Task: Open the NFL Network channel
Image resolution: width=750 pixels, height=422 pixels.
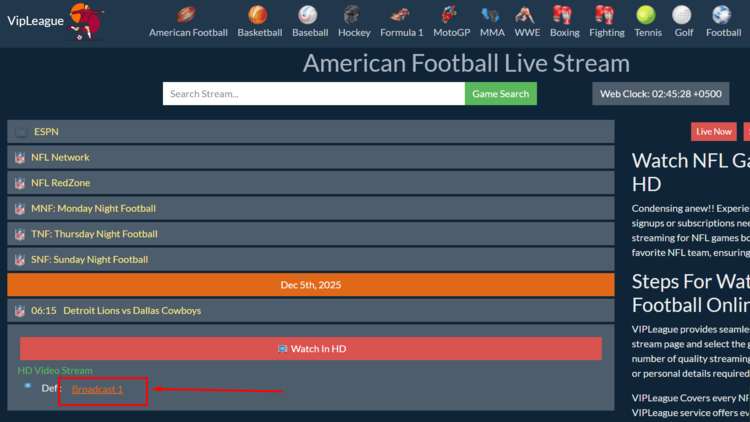Action: [x=311, y=157]
